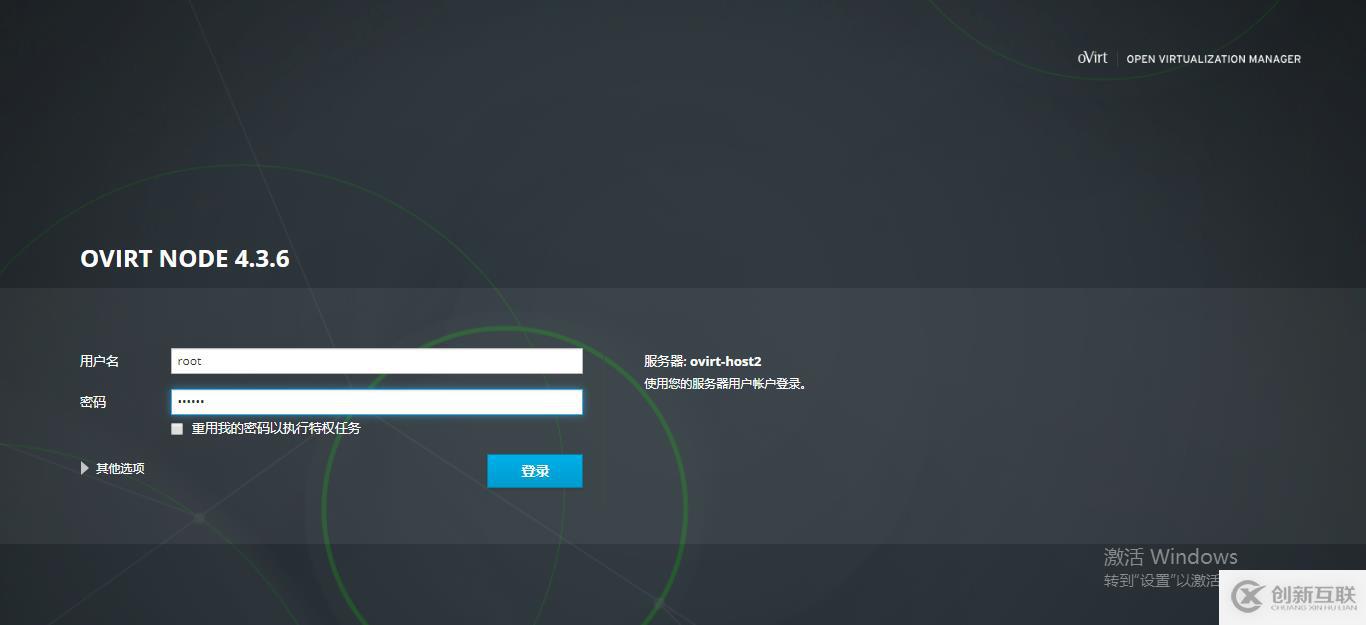Click the 创新互联 circular logo icon
Screen dimensions: 1366x625
pyautogui.click(x=1248, y=597)
